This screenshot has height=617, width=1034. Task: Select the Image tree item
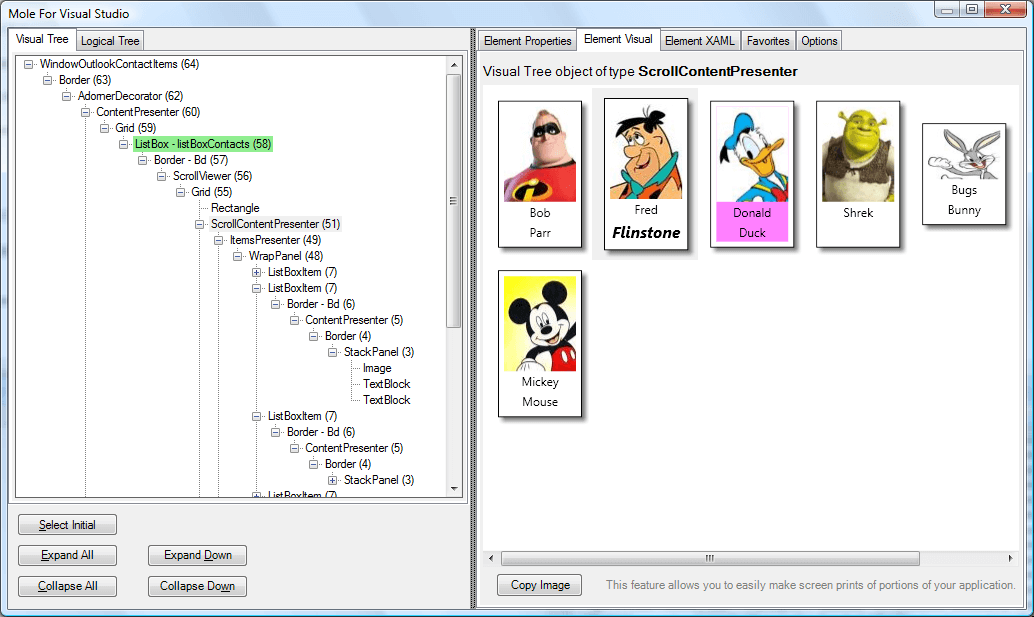click(x=377, y=368)
